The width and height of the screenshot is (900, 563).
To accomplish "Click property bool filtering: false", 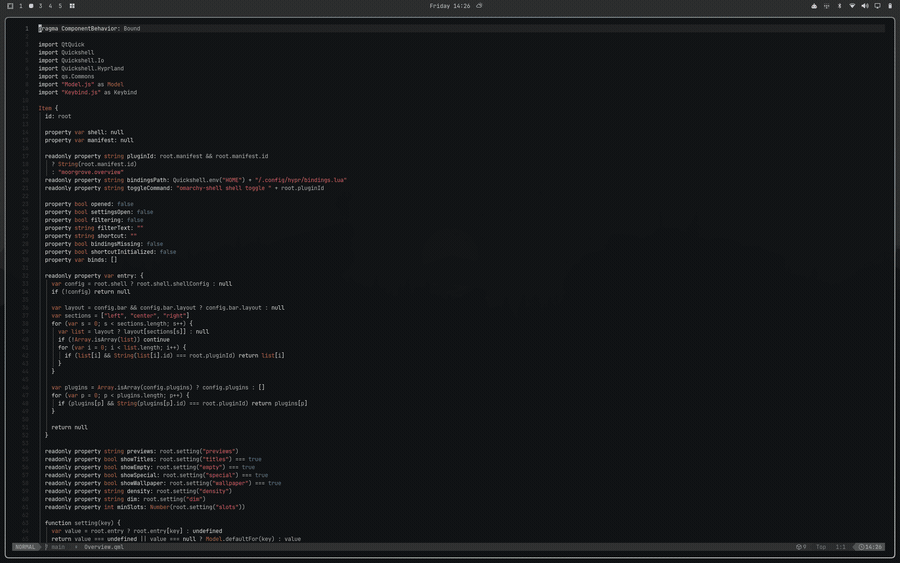I will (94, 220).
